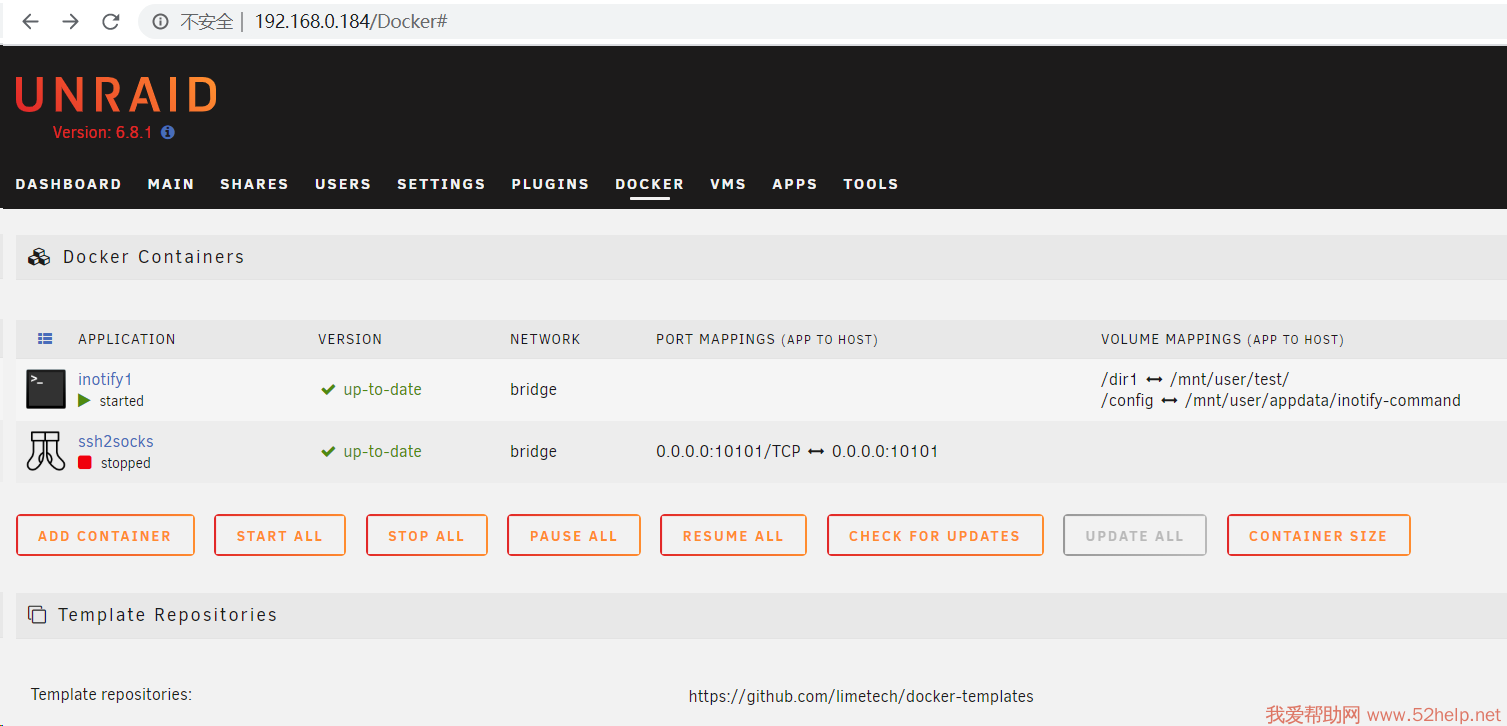Image resolution: width=1507 pixels, height=726 pixels.
Task: Click the UPDATE ALL button
Action: 1135,535
